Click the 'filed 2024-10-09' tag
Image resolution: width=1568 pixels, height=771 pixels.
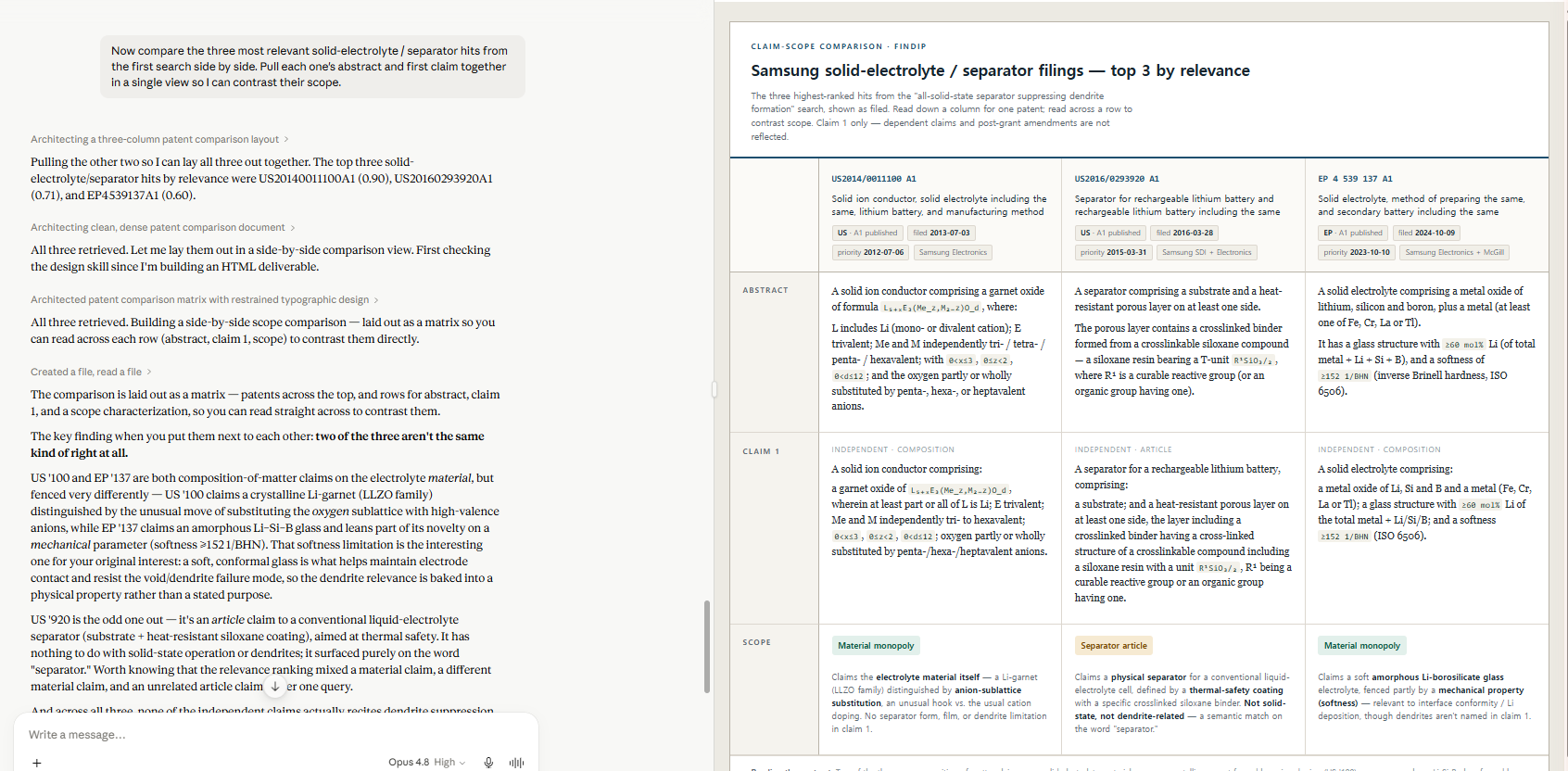click(x=1427, y=234)
